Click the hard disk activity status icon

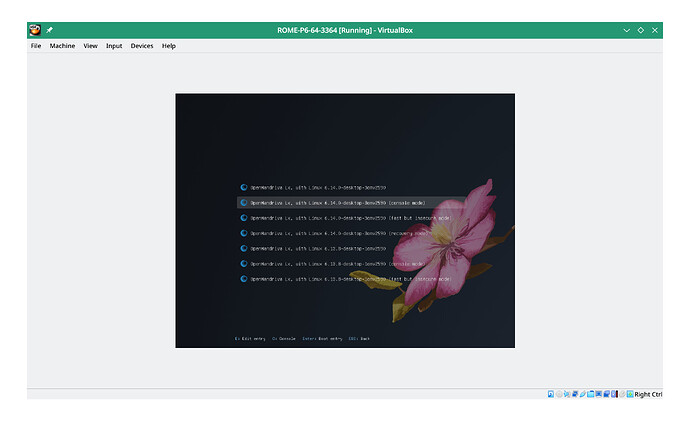550,395
